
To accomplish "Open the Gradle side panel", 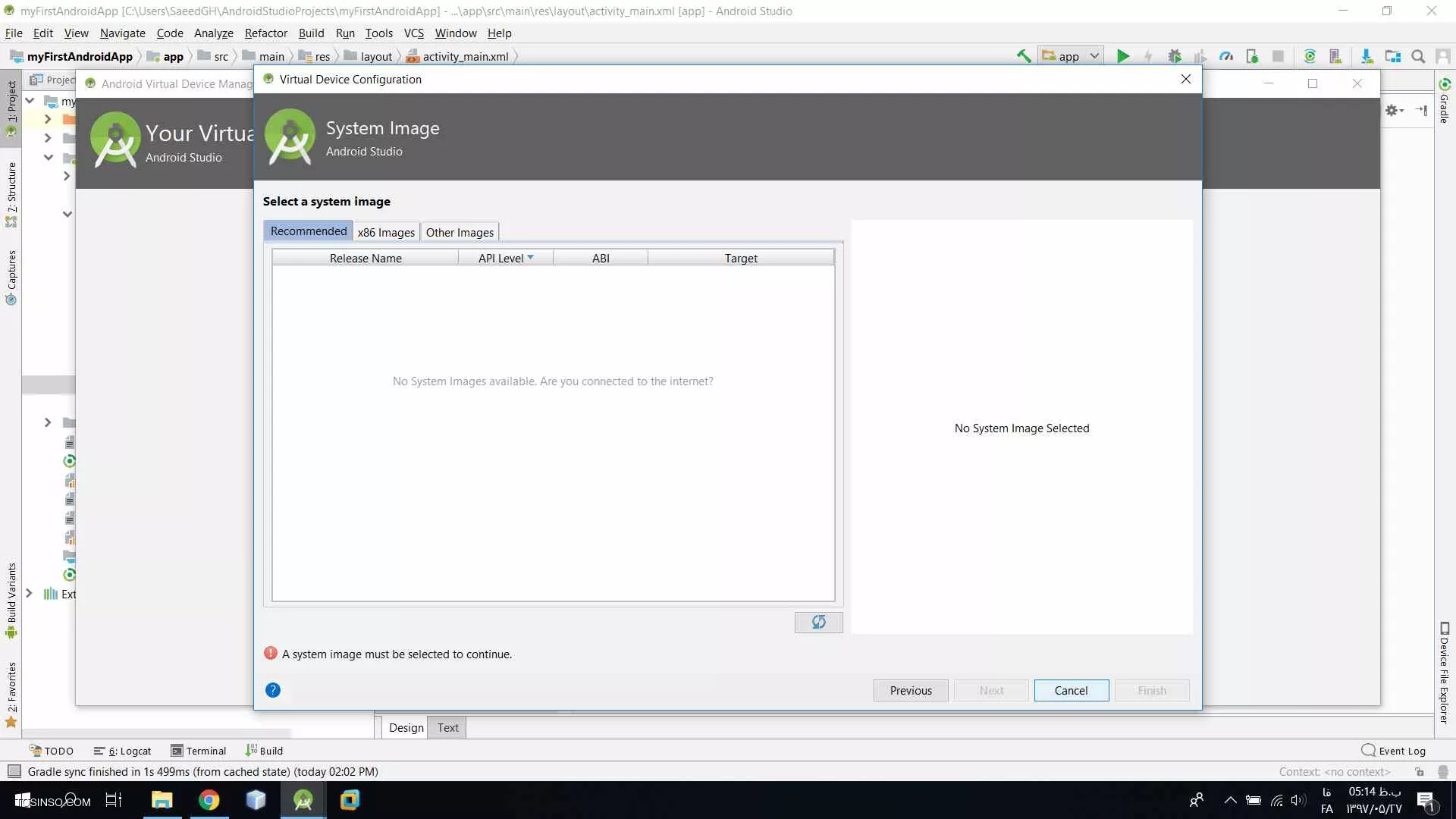I will [x=1445, y=100].
